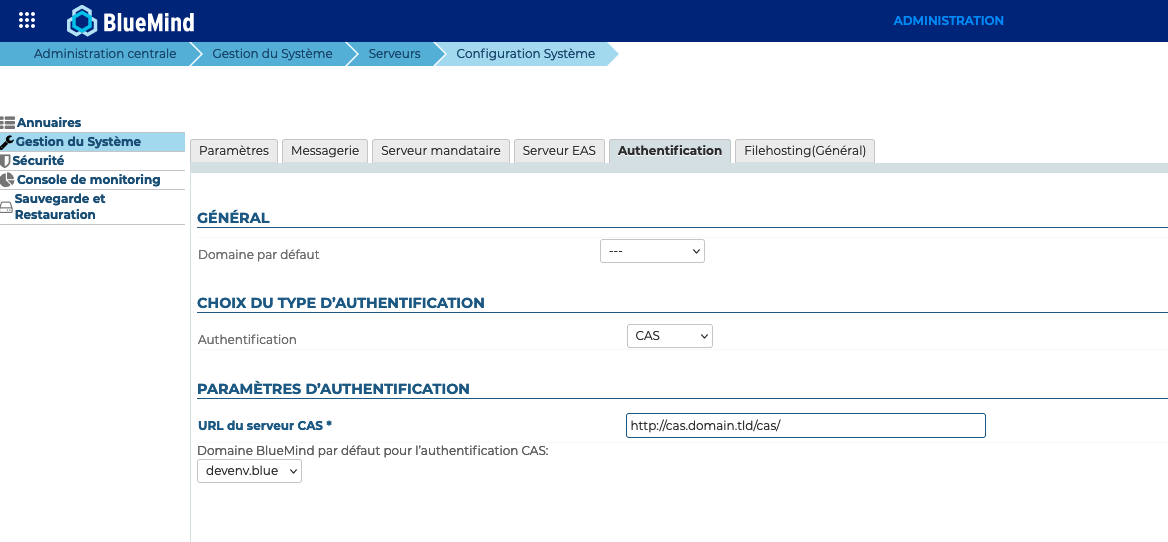The width and height of the screenshot is (1168, 542).
Task: Click the BlueMind hexagon logo
Action: pyautogui.click(x=81, y=21)
